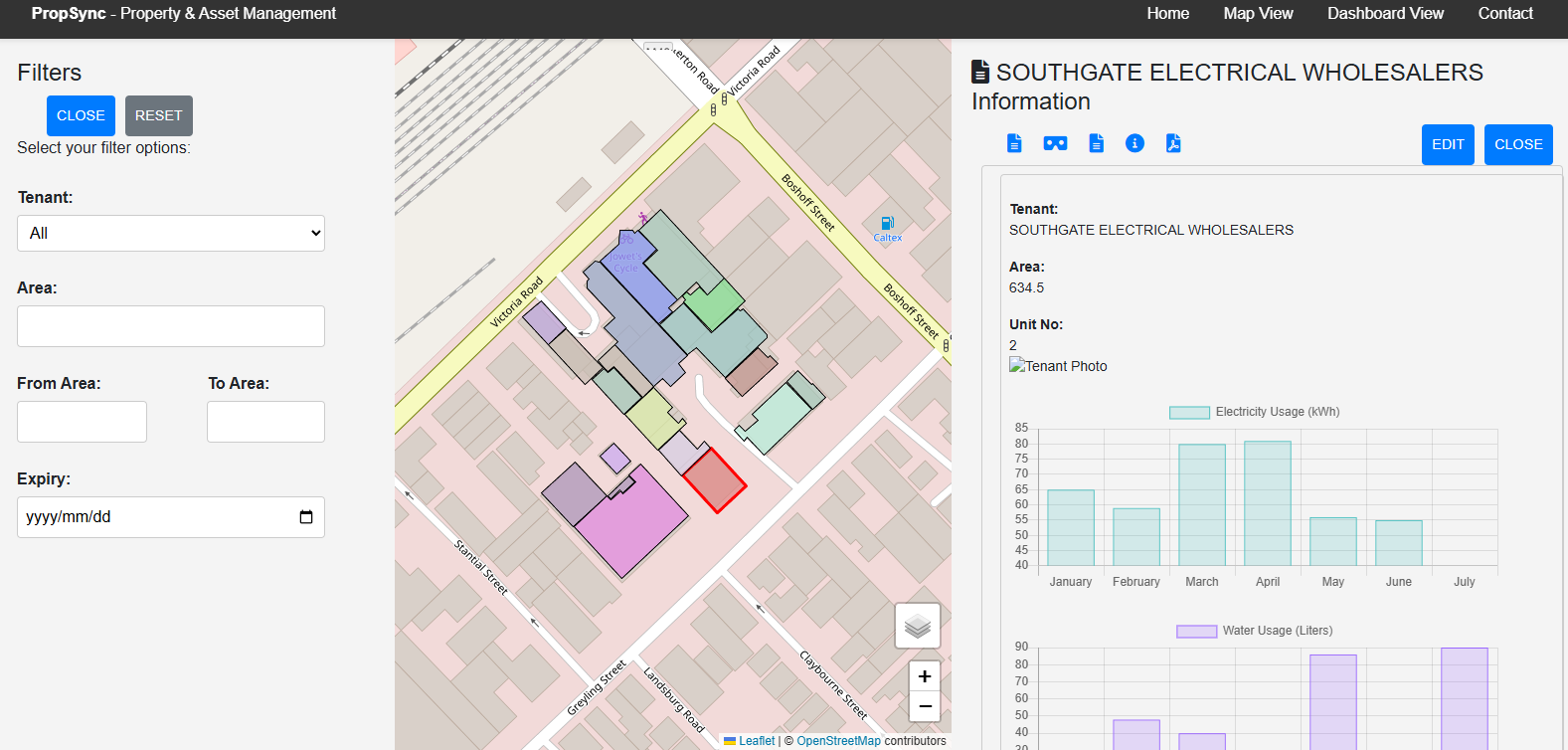Click the document icon between goggles and info icons
The image size is (1568, 750).
(1096, 143)
